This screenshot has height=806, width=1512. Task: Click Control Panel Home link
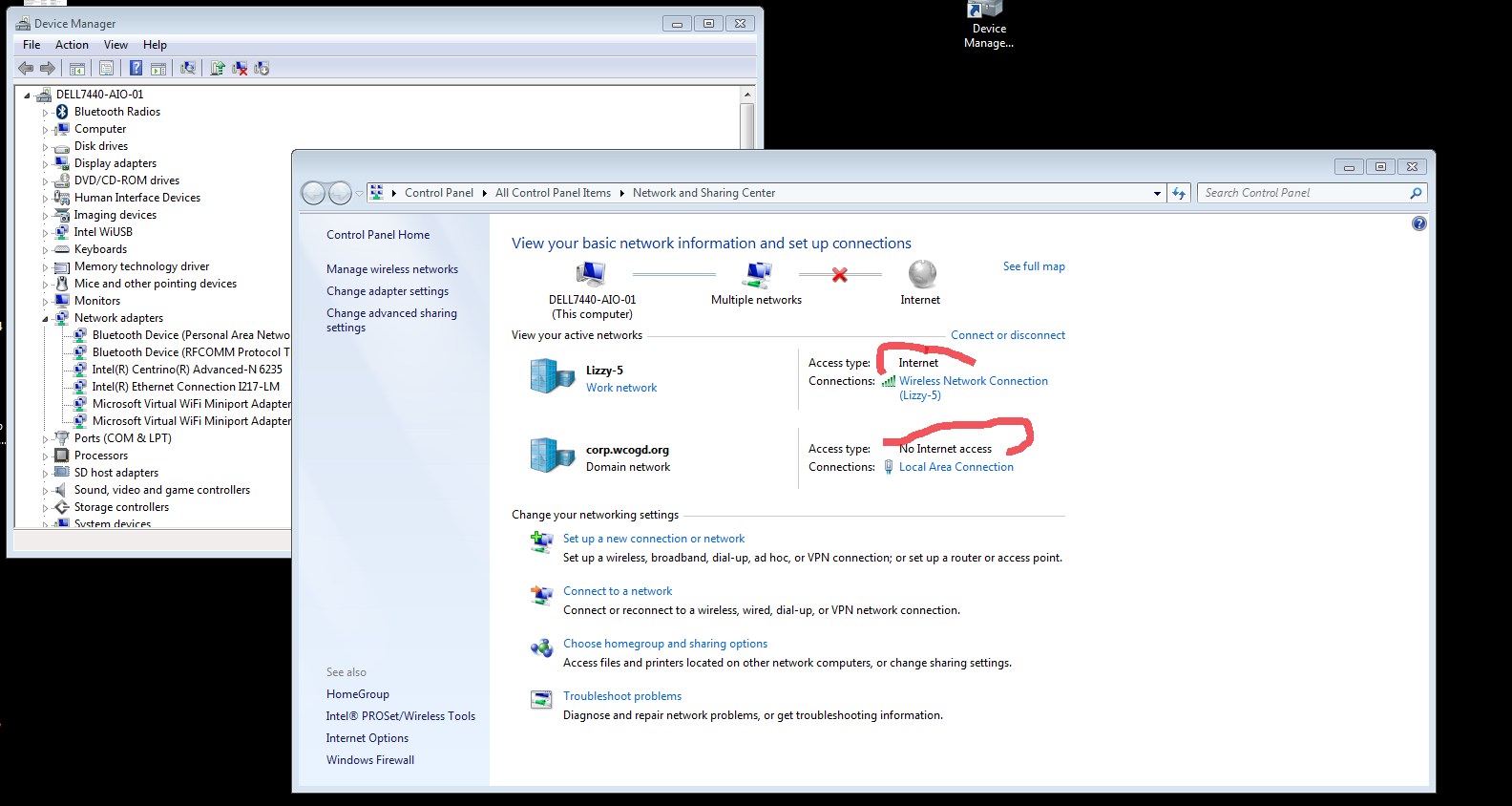tap(378, 235)
